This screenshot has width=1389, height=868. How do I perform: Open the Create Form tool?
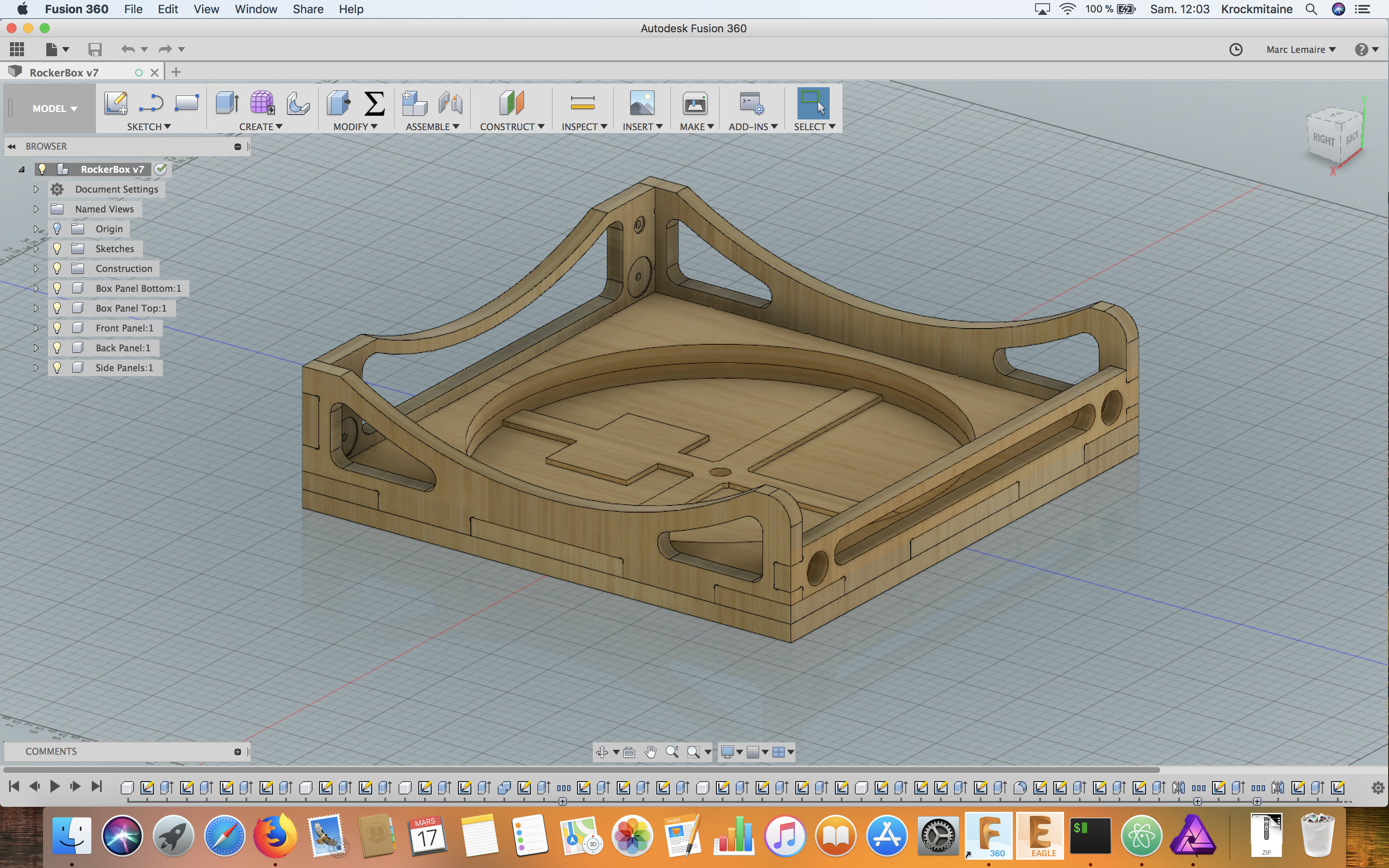point(263,103)
